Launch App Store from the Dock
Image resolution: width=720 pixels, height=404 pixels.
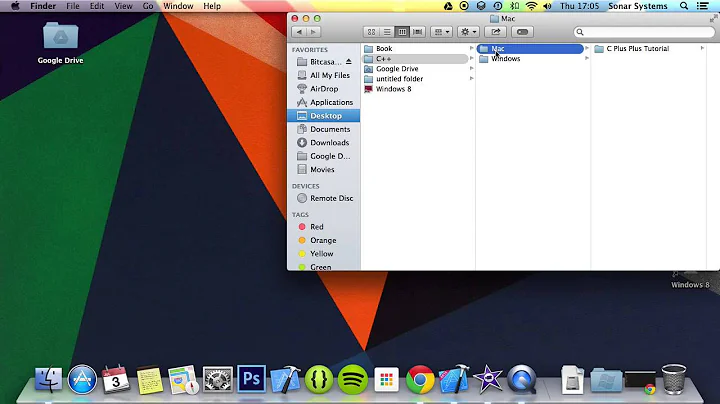[x=82, y=379]
